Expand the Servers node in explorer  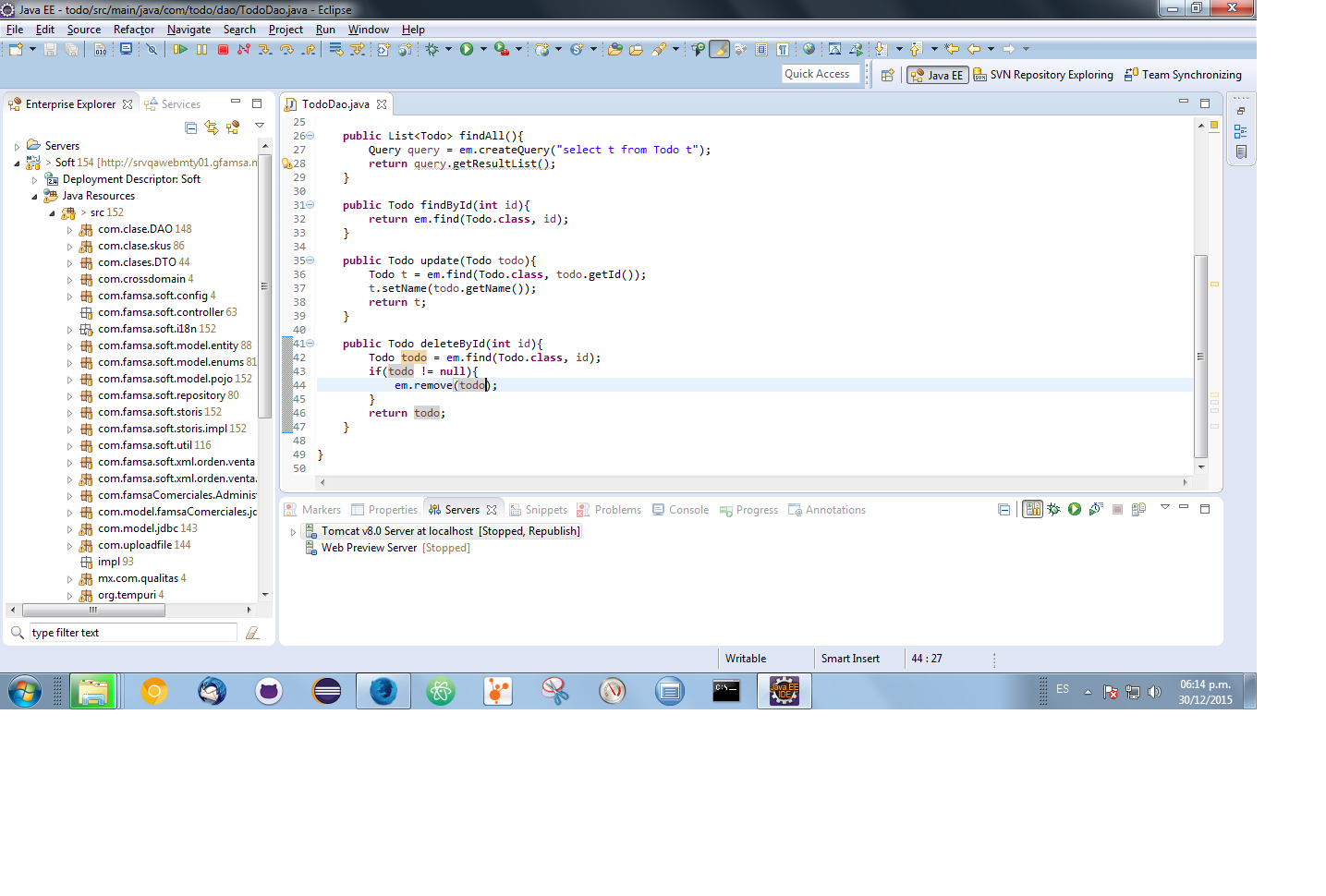click(x=17, y=146)
